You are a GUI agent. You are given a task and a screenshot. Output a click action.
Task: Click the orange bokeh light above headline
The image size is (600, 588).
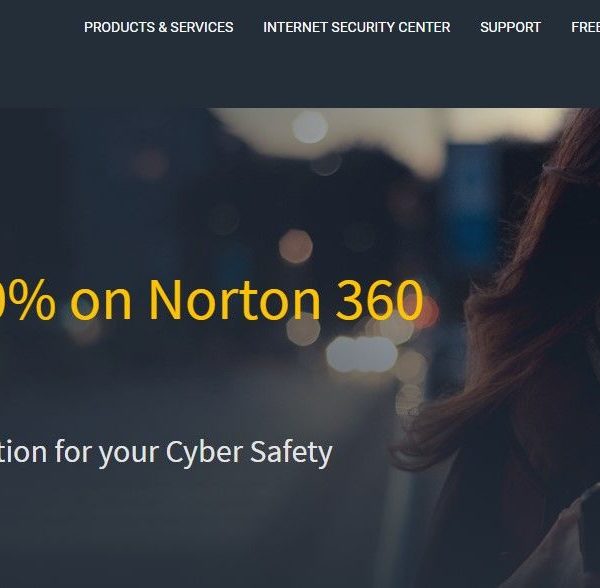coord(295,246)
